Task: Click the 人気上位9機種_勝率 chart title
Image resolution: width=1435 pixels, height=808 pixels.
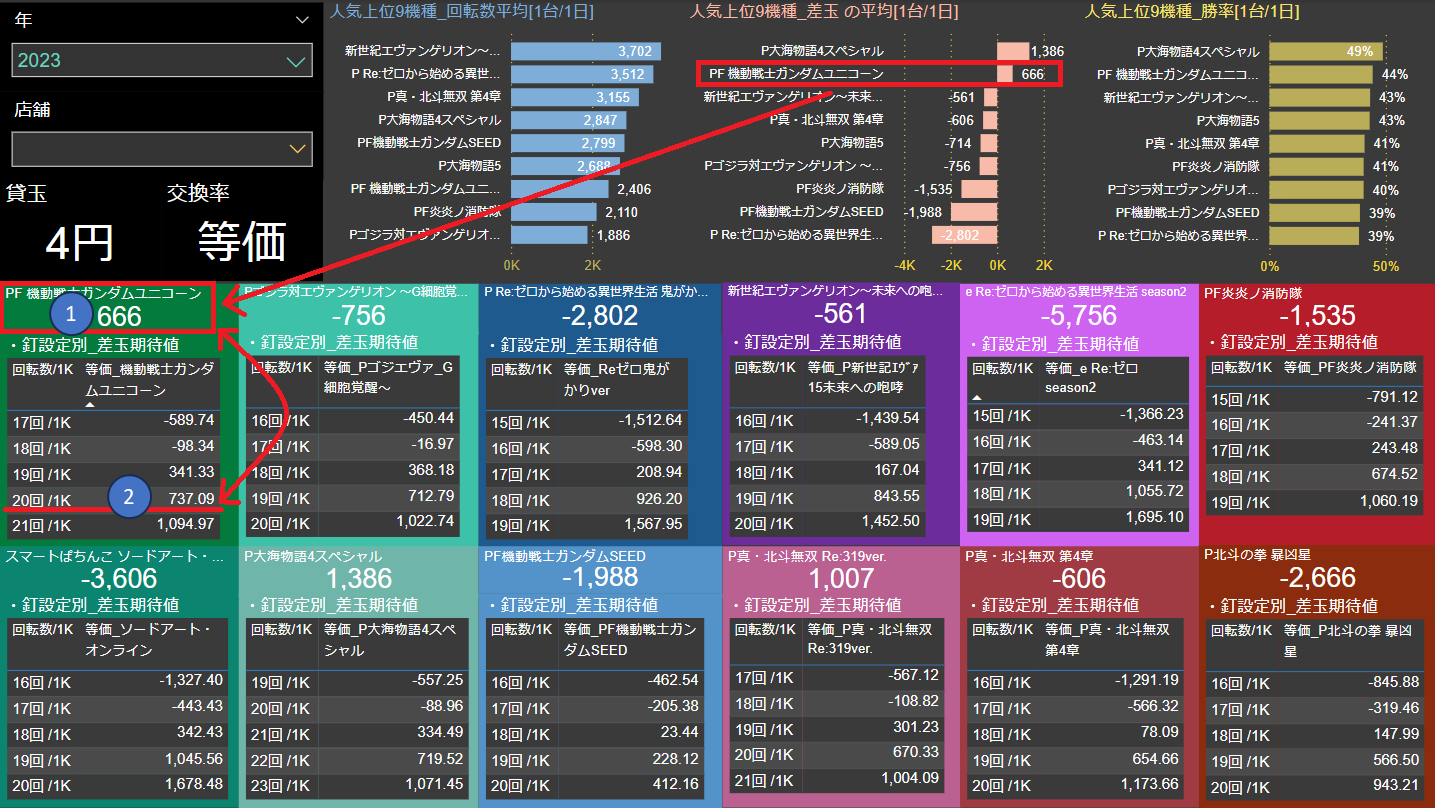Action: (1192, 12)
